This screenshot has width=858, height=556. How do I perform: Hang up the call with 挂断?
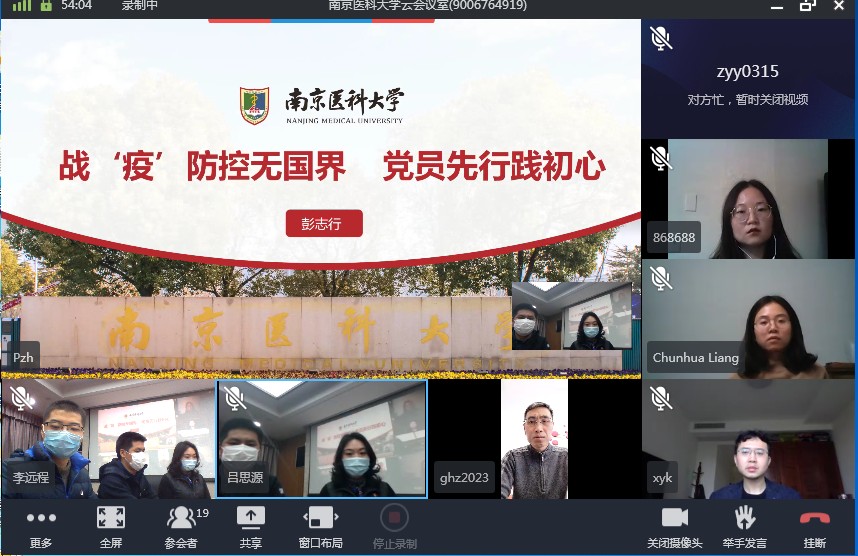pos(815,528)
